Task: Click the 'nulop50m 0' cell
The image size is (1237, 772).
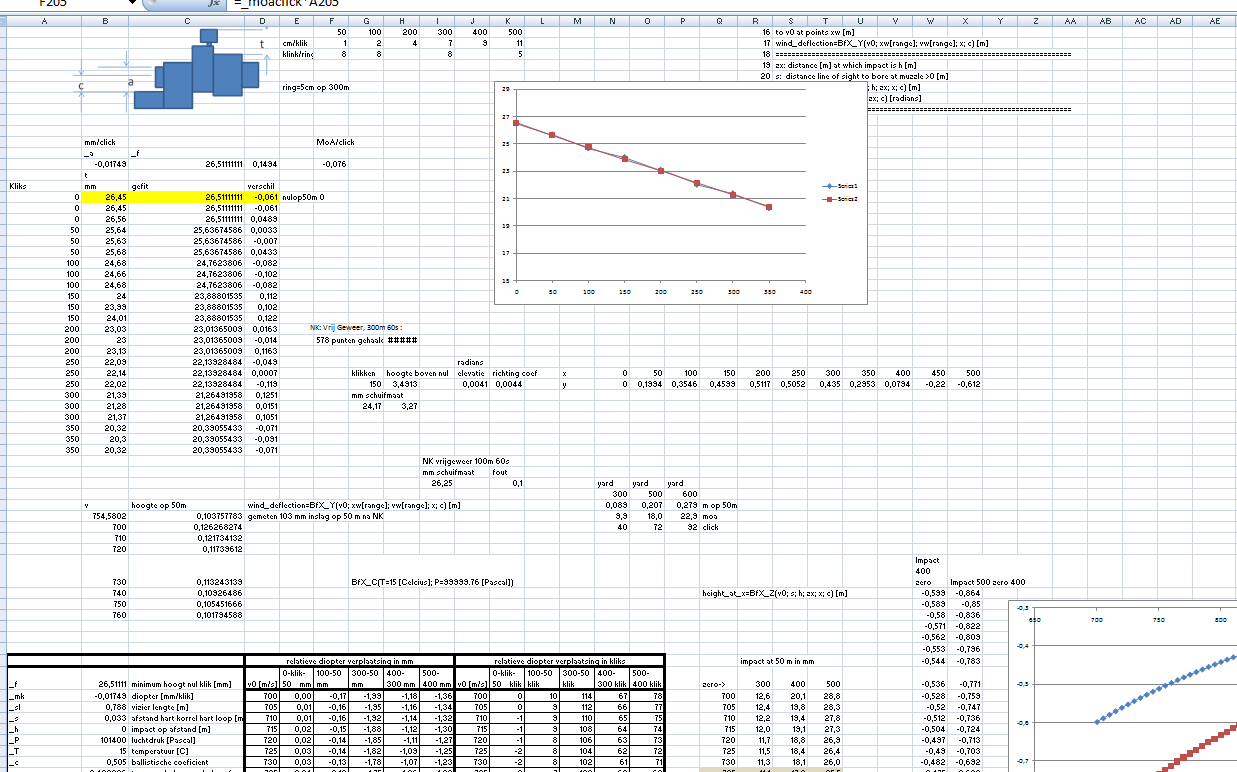Action: click(x=304, y=197)
